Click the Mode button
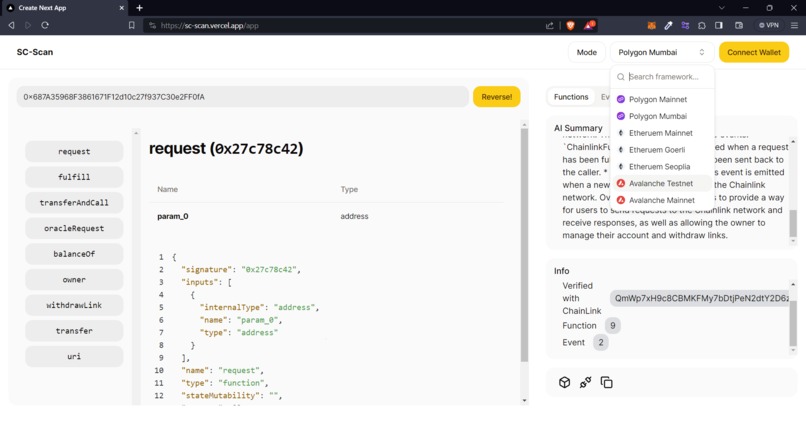Viewport: 806px width, 426px height. (x=587, y=52)
